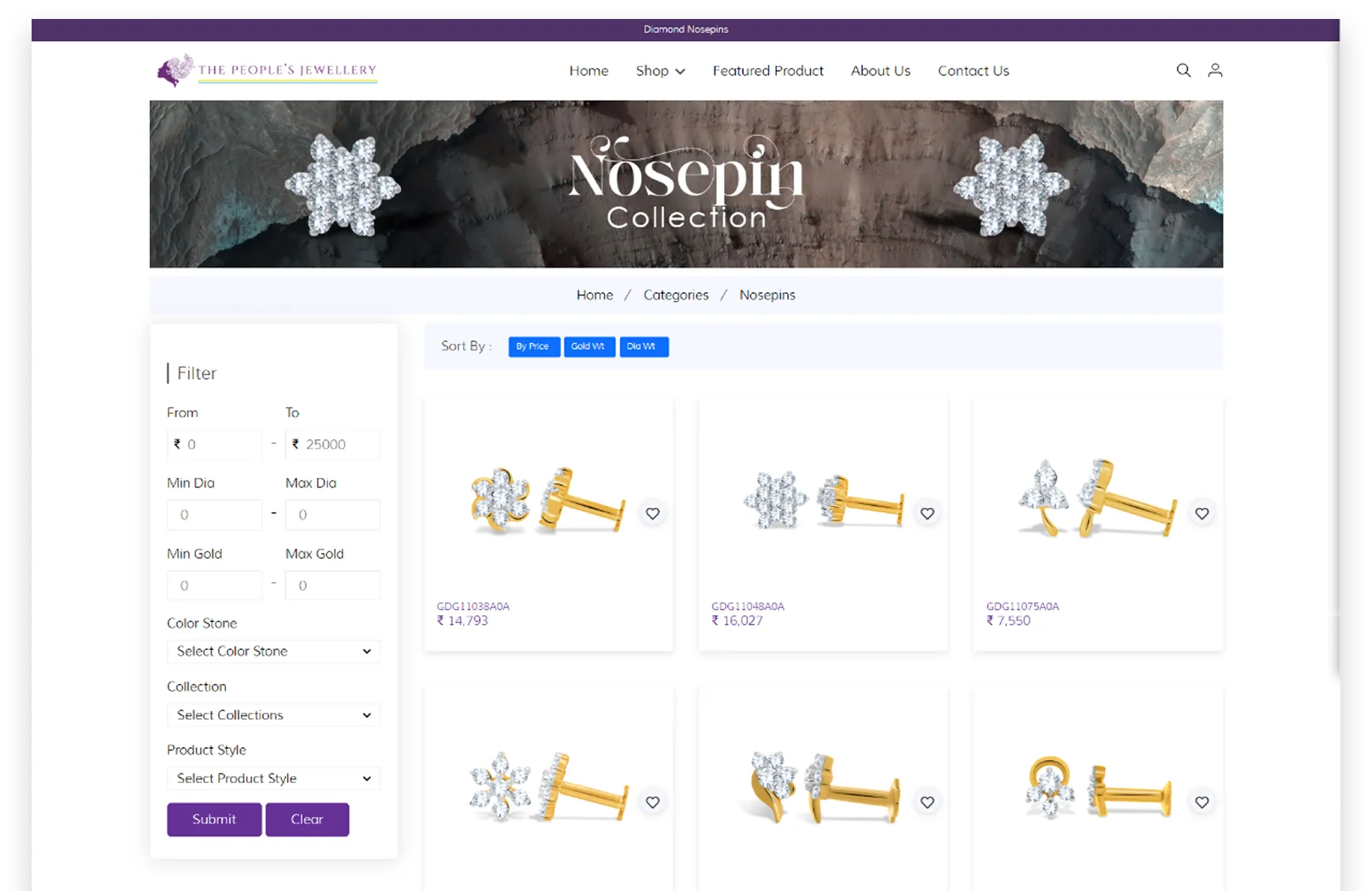Viewport: 1372px width, 891px height.
Task: Open the About Us page
Action: pyautogui.click(x=880, y=71)
